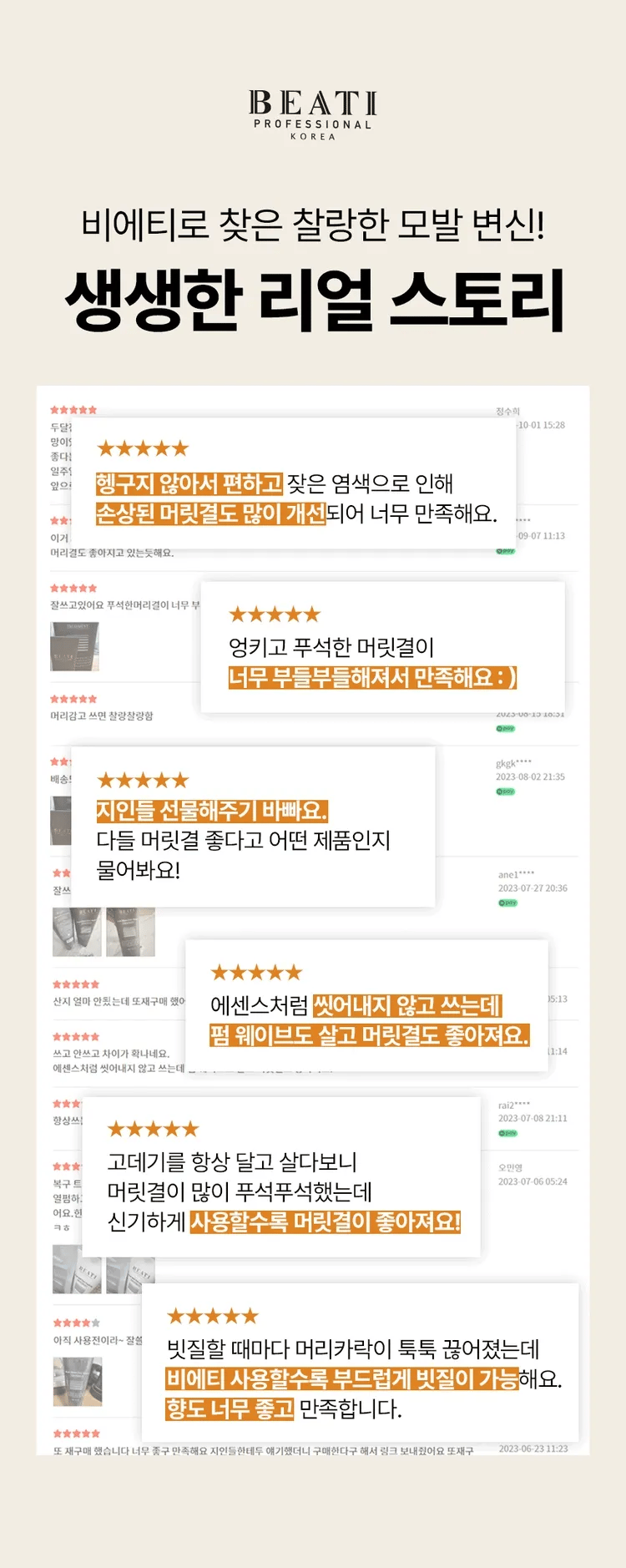626x1568 pixels.
Task: Click the green pay badge under ane1**** date
Action: (508, 903)
